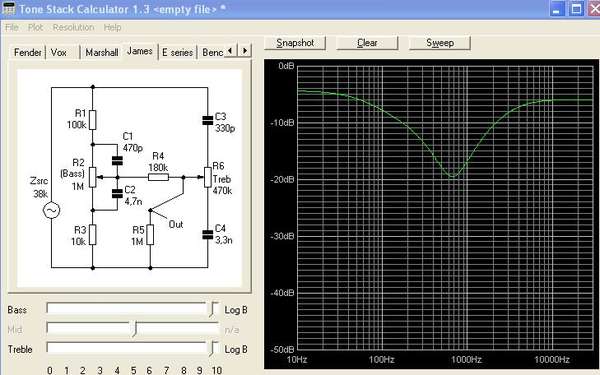600x375 pixels.
Task: Click the Log B label beside Bass
Action: pos(236,310)
